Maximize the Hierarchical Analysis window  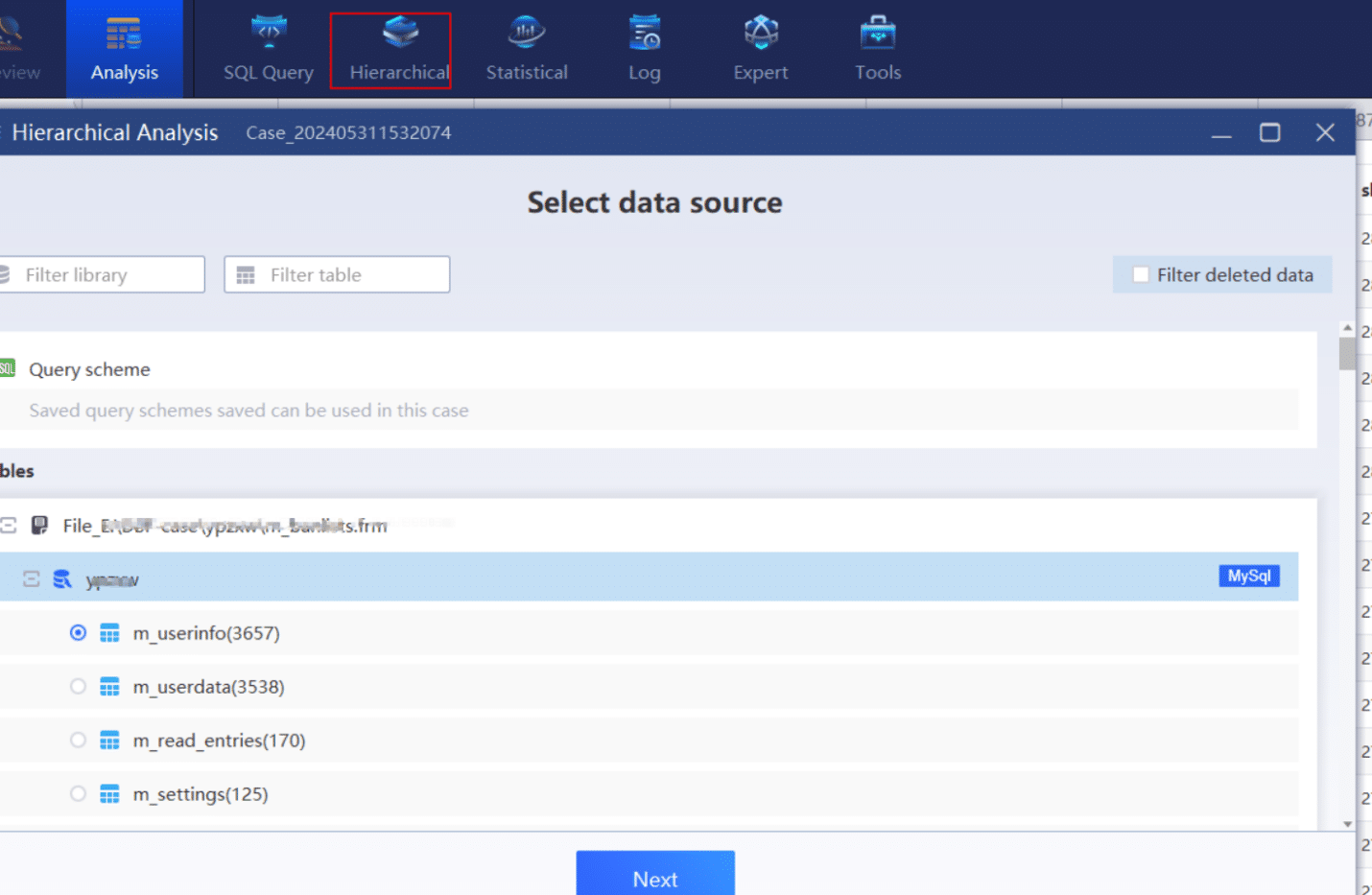click(1270, 132)
